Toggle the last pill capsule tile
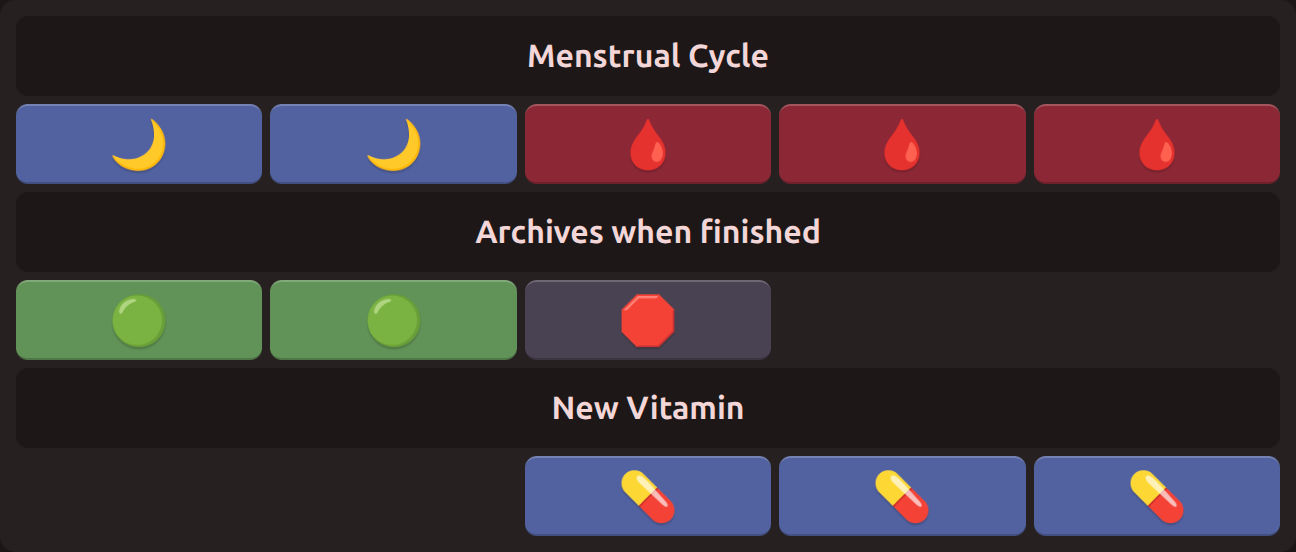Screen dimensions: 1296x552 [x=1157, y=496]
